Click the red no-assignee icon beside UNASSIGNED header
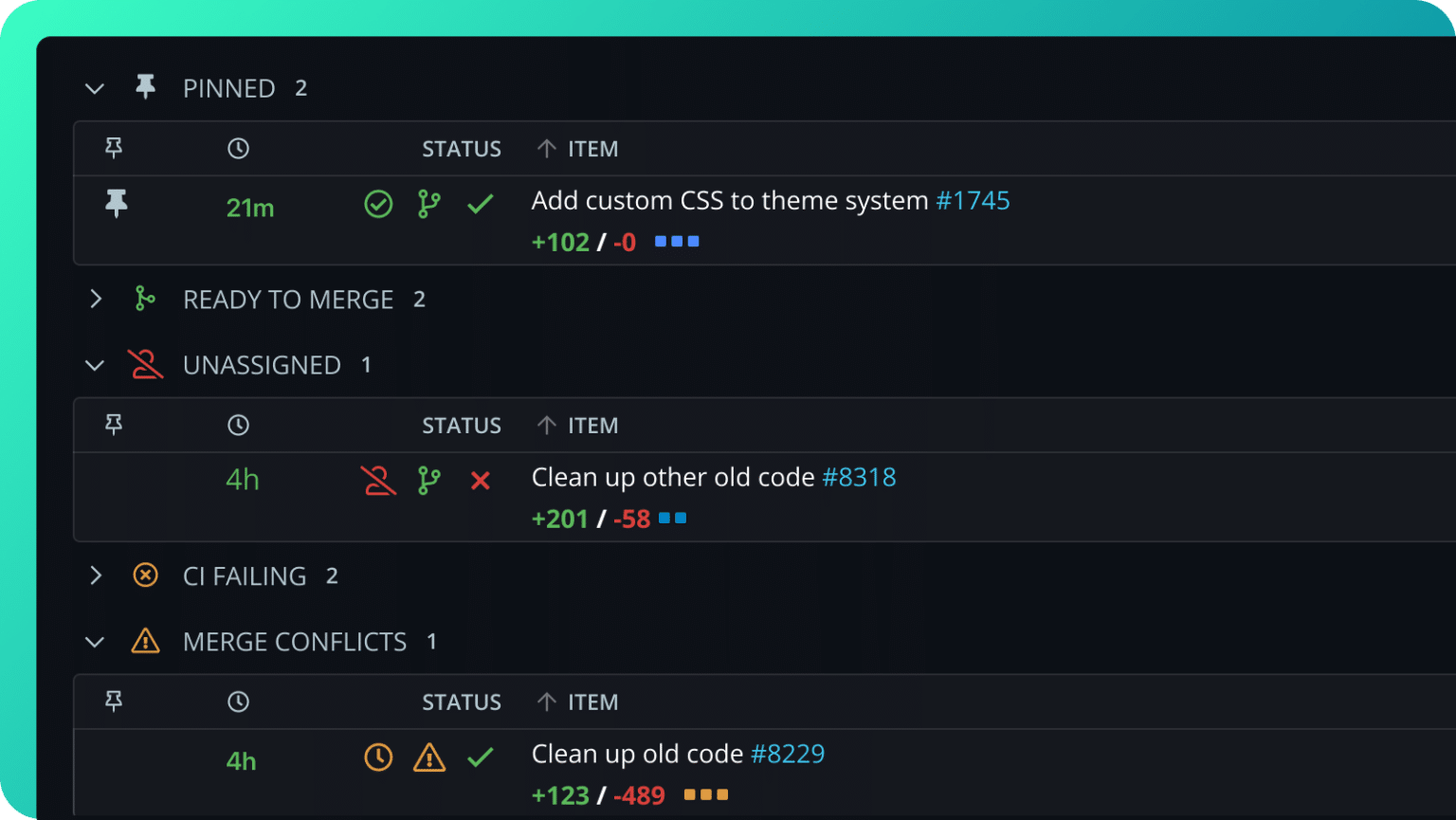 pyautogui.click(x=145, y=364)
